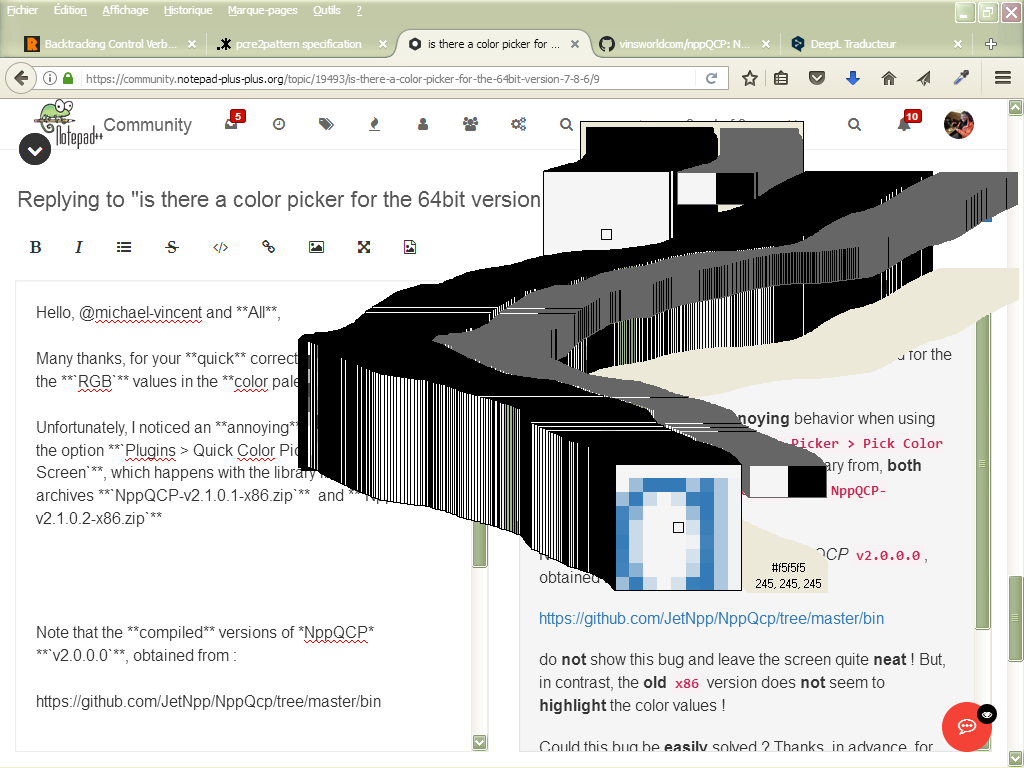Image resolution: width=1024 pixels, height=768 pixels.
Task: Click the left navbar search icon
Action: click(x=566, y=124)
